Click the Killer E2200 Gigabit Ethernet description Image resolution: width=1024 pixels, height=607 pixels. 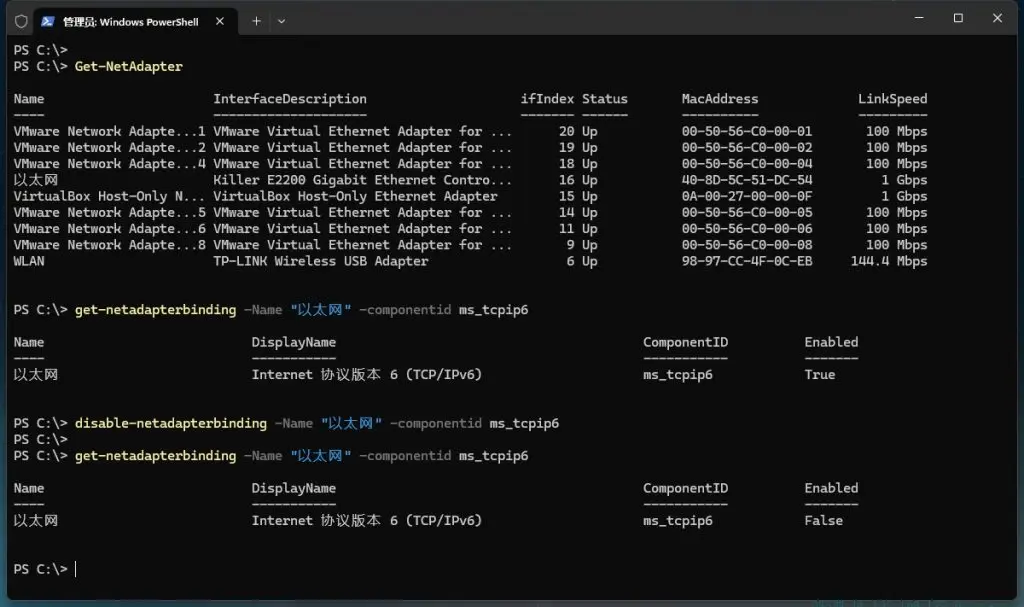(x=355, y=180)
